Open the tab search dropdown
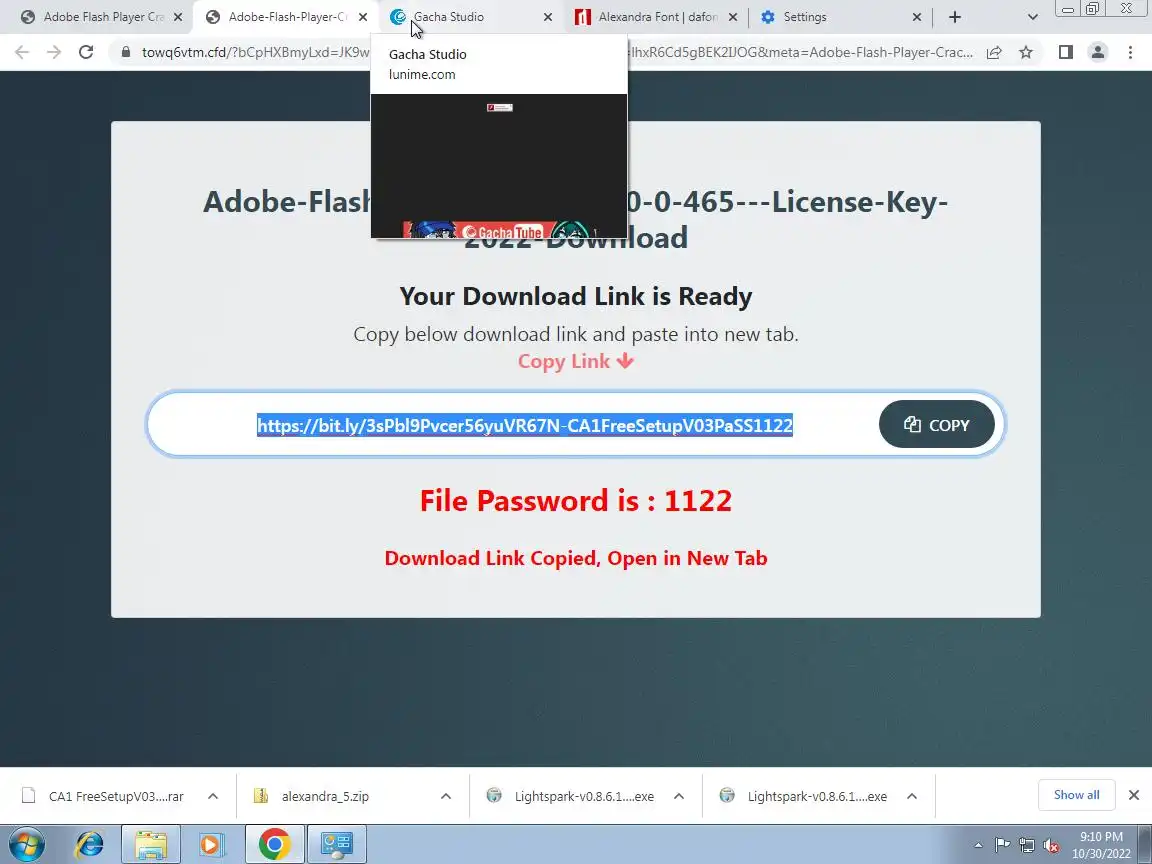Viewport: 1152px width, 864px height. [1032, 17]
